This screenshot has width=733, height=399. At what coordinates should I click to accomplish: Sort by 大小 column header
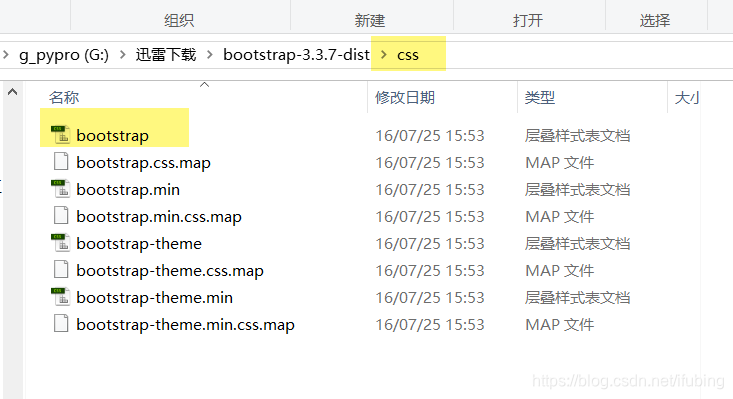pyautogui.click(x=687, y=98)
